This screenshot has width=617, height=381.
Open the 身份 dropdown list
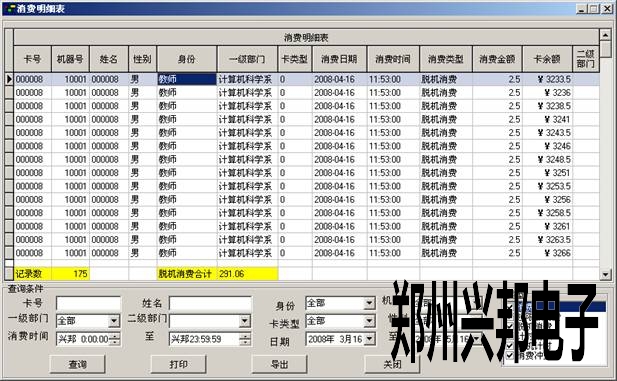coord(369,303)
